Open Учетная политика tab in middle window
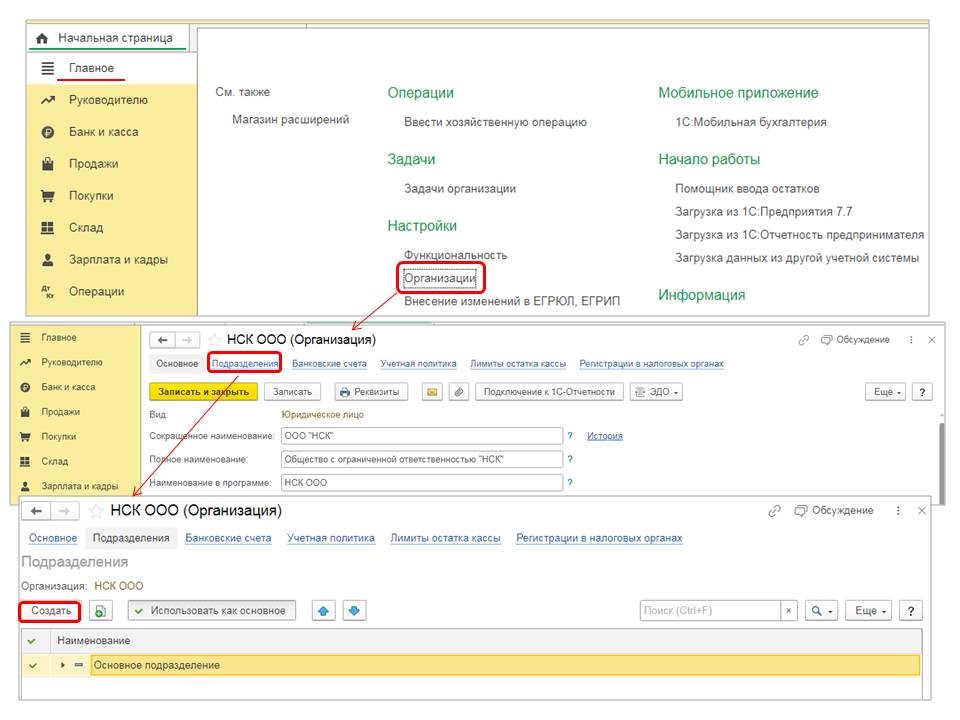Image resolution: width=960 pixels, height=720 pixels. click(418, 364)
